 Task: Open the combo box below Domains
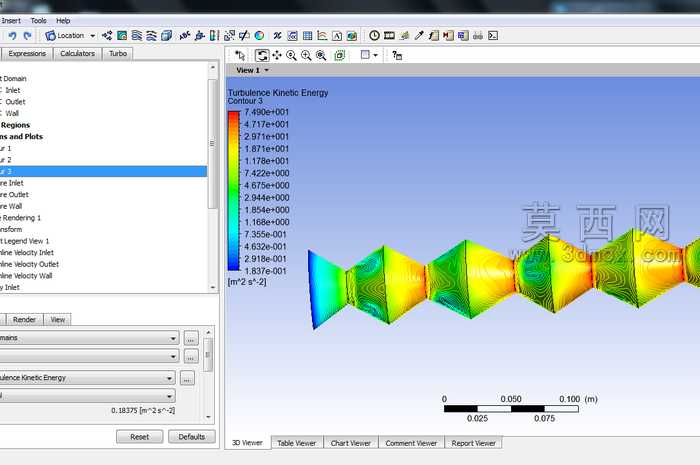[89, 356]
